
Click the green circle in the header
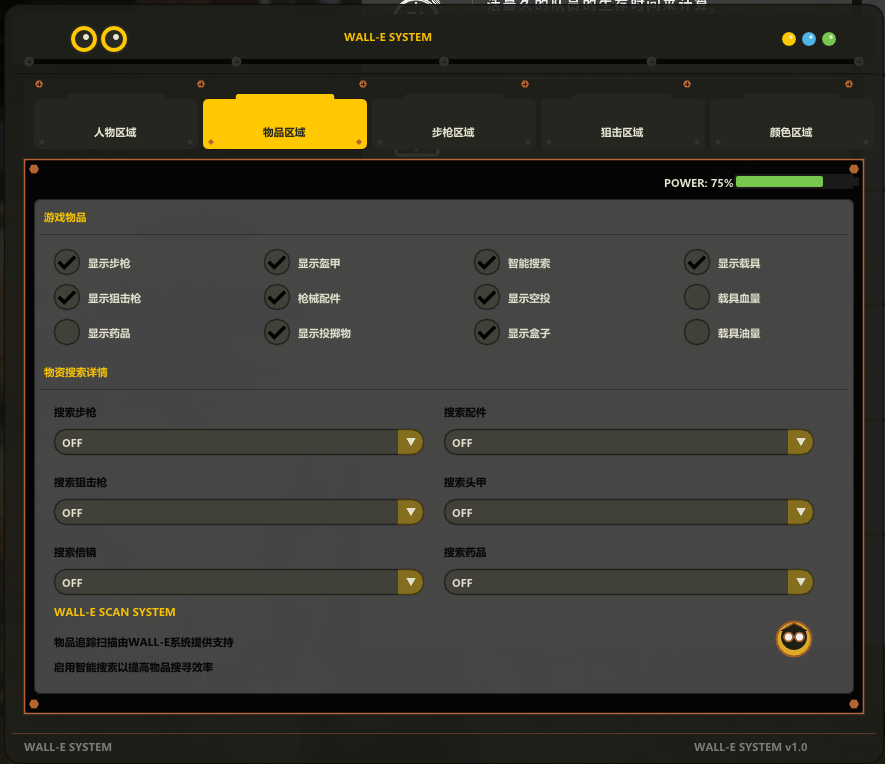click(x=829, y=39)
